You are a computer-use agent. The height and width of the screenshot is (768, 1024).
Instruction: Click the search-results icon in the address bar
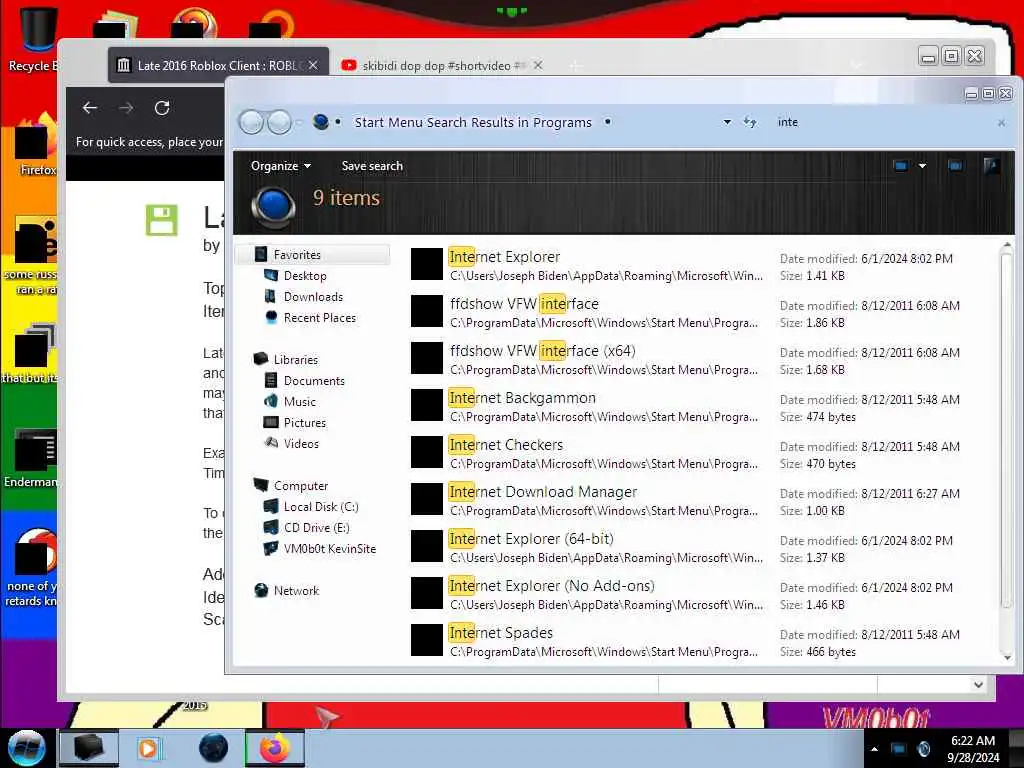320,122
